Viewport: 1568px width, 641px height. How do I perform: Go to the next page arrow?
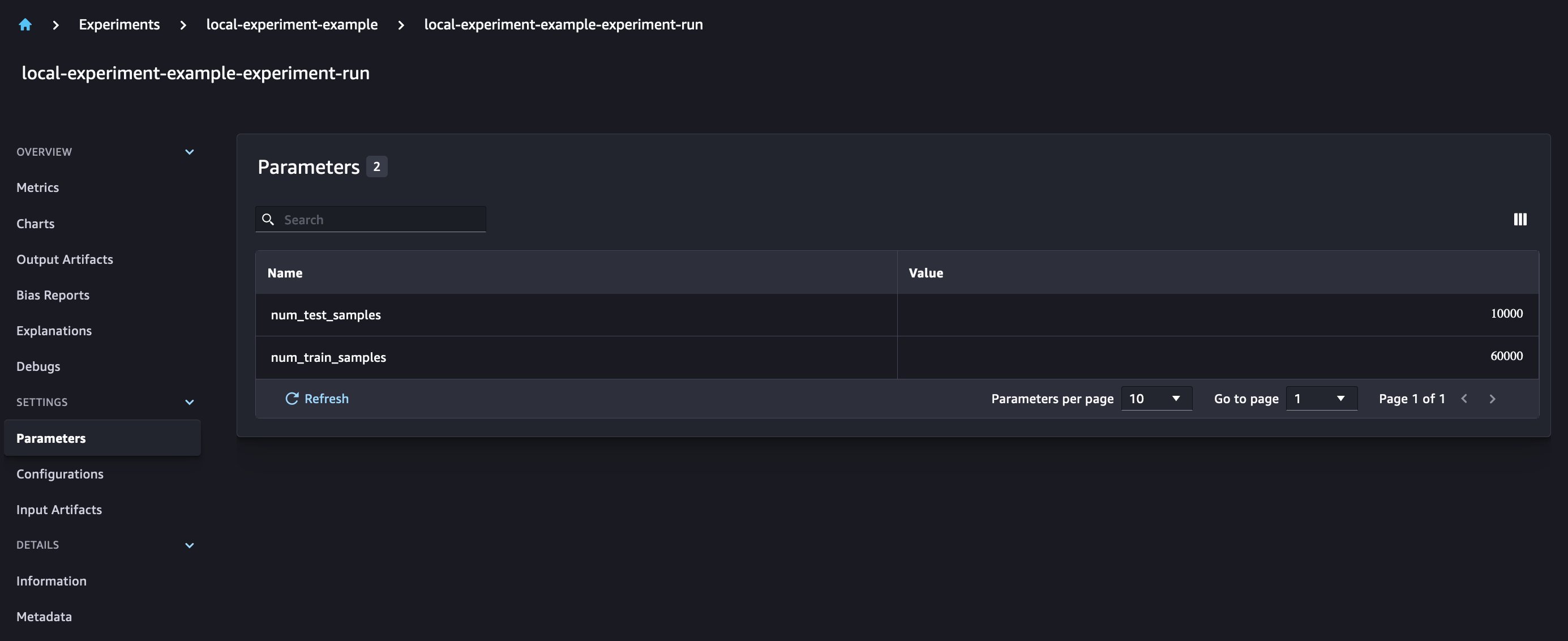[1492, 399]
